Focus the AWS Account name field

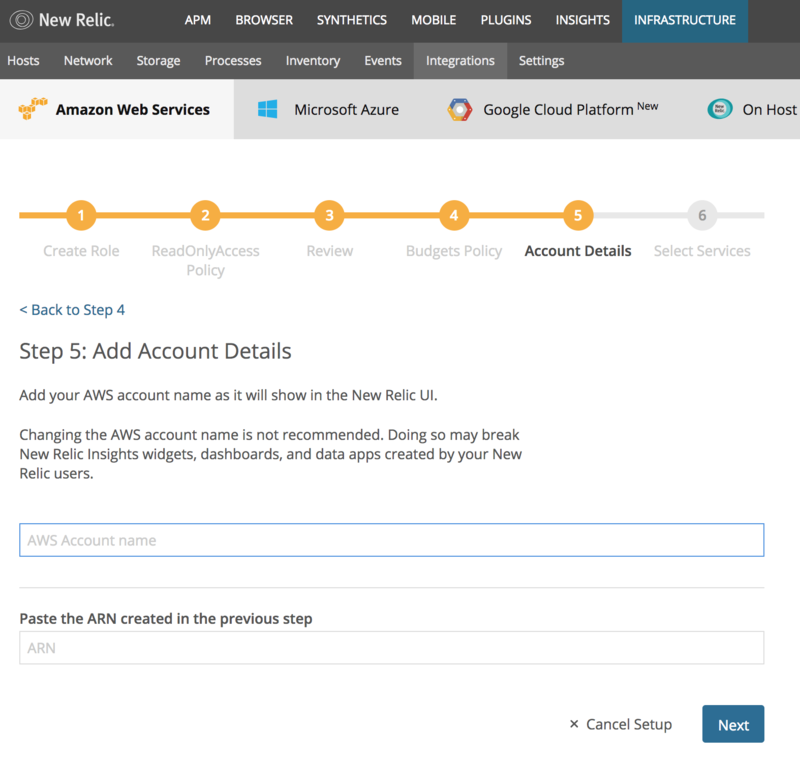[x=392, y=540]
